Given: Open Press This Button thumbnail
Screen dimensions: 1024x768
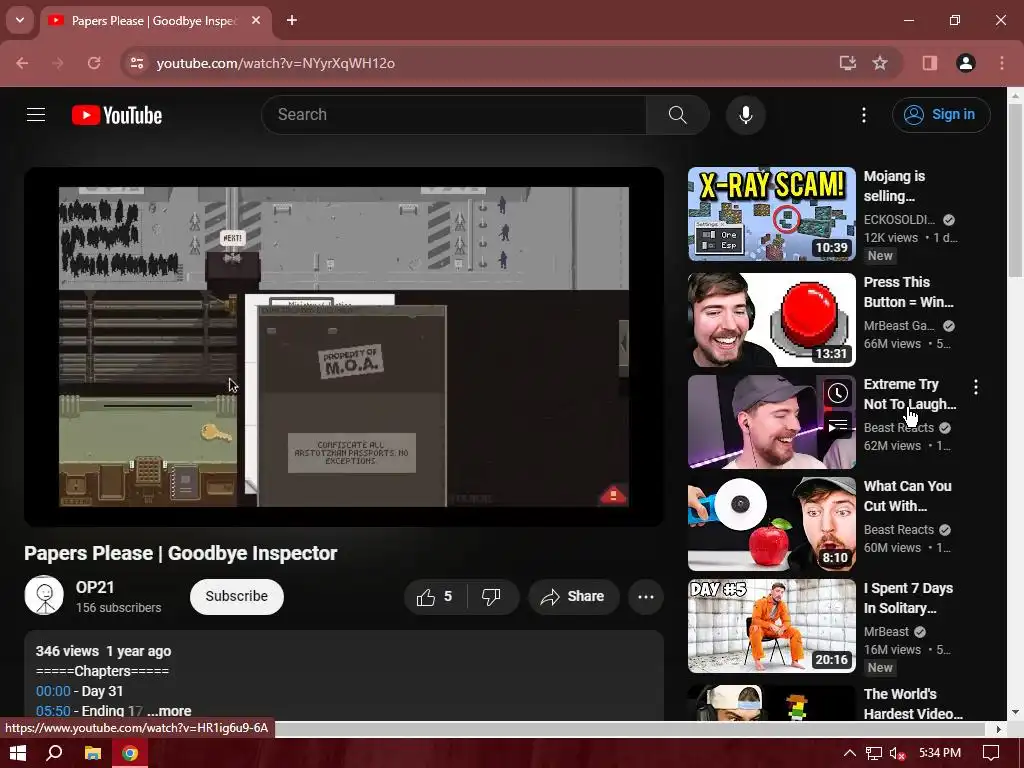Looking at the screenshot, I should [x=771, y=320].
